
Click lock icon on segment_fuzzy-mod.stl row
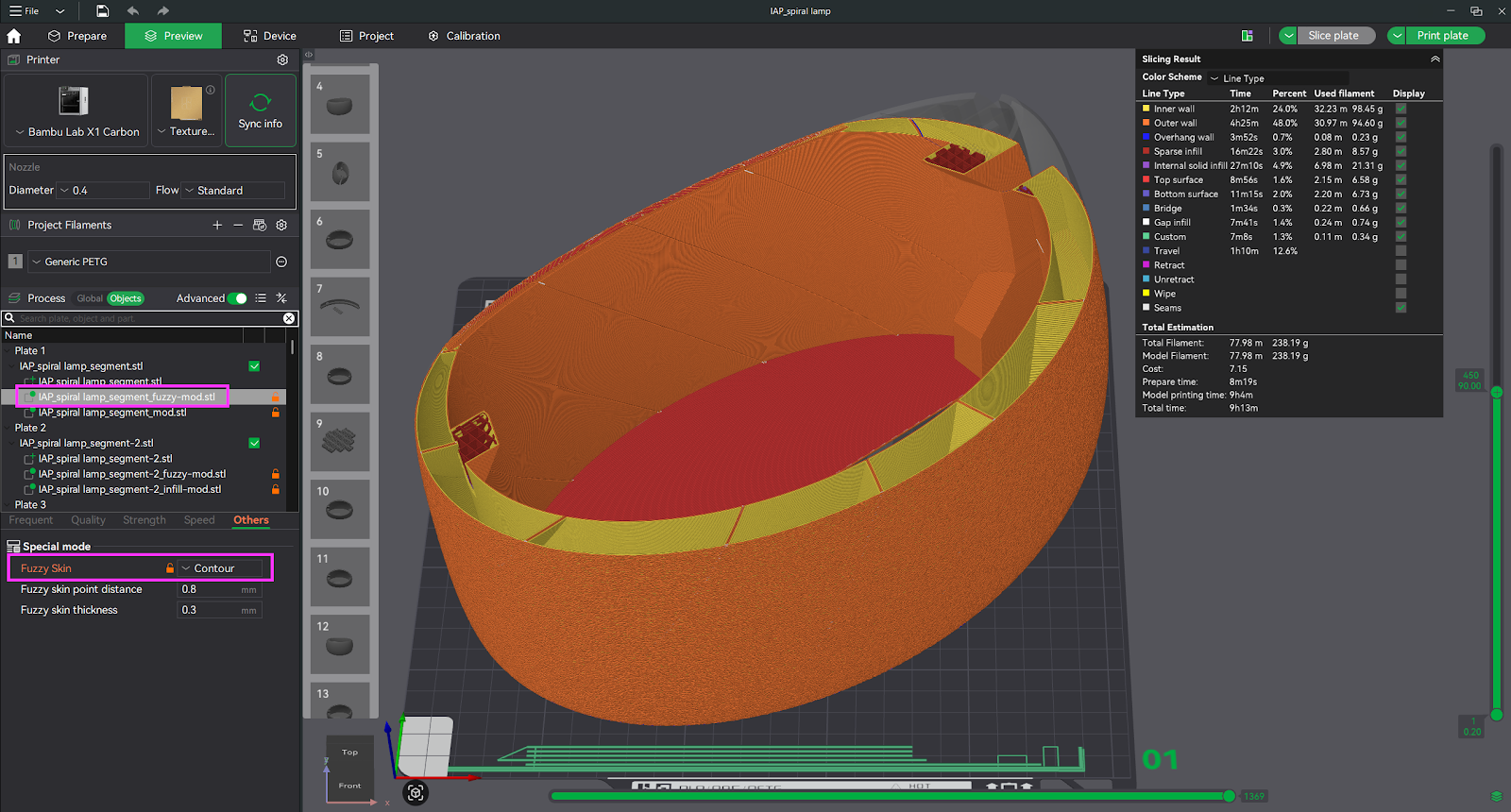[276, 398]
